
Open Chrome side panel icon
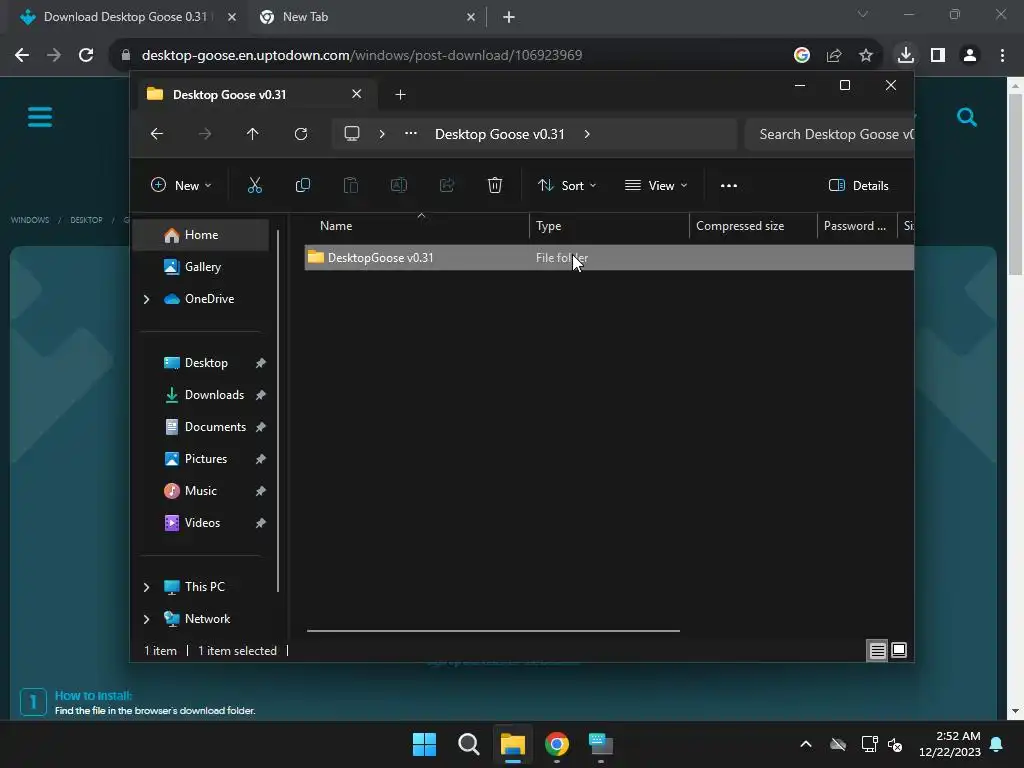click(x=938, y=56)
